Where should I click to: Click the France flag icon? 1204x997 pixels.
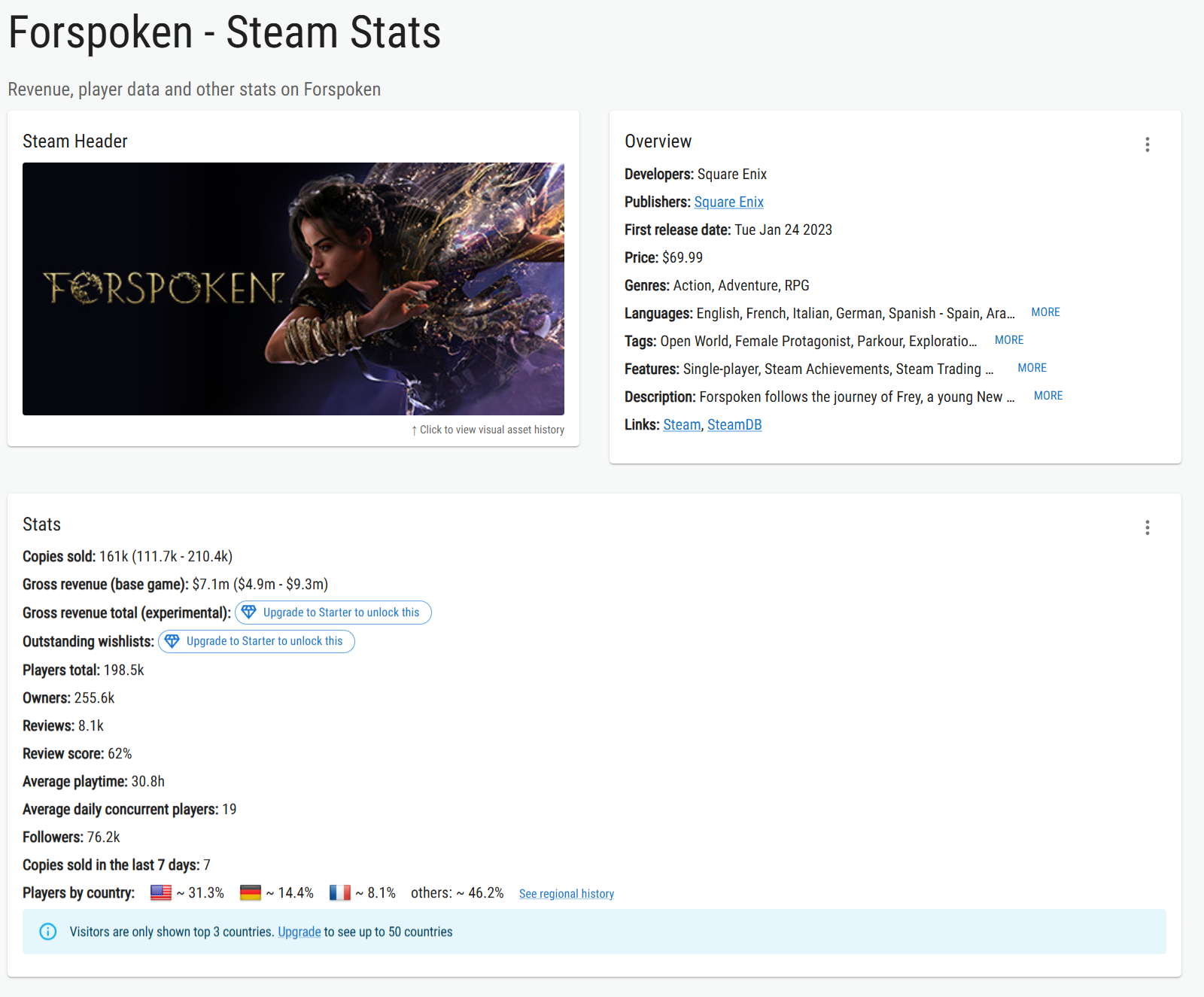click(340, 892)
